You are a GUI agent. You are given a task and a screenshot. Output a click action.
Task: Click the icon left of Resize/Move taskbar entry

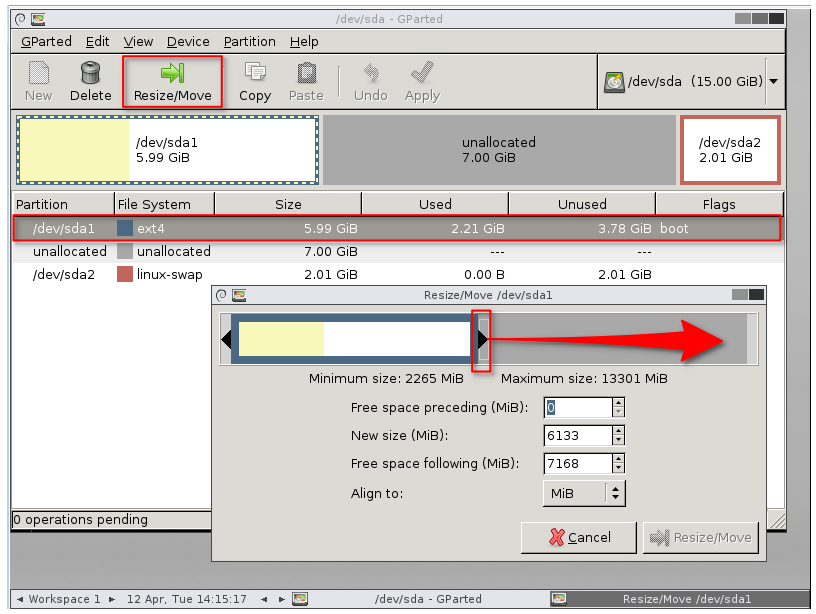(x=559, y=599)
